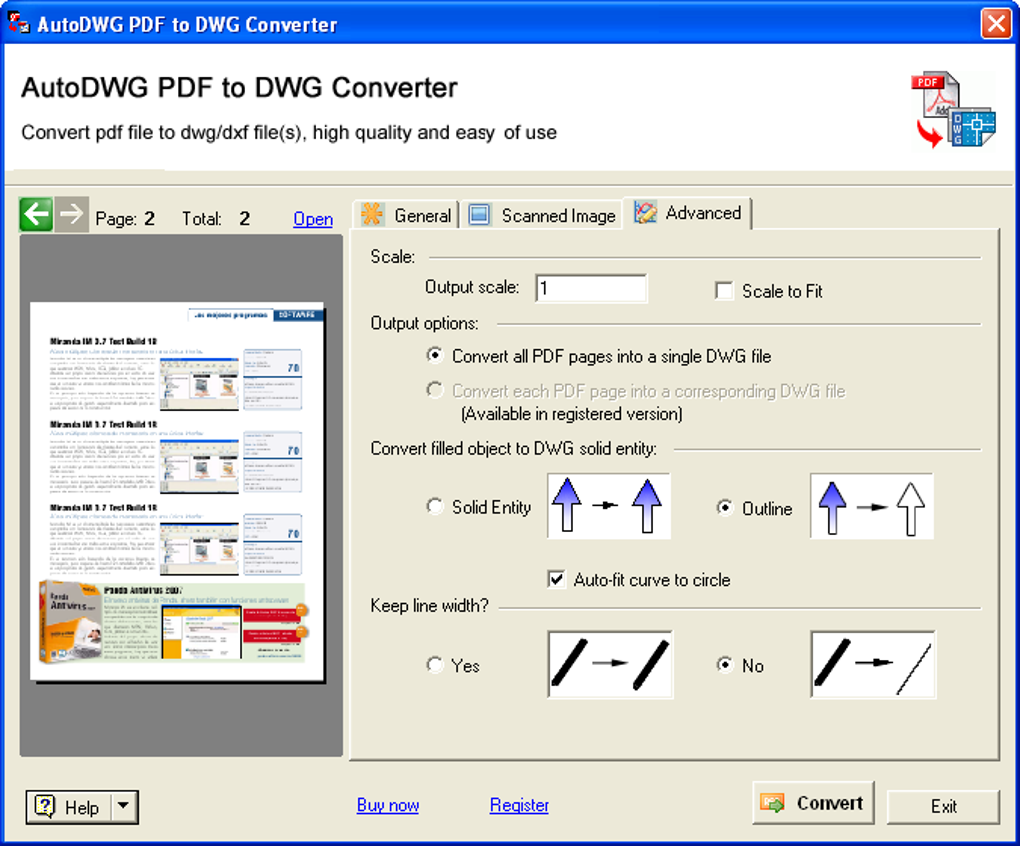Click the PDF to DWG logo icon
This screenshot has height=846, width=1020.
tap(952, 109)
